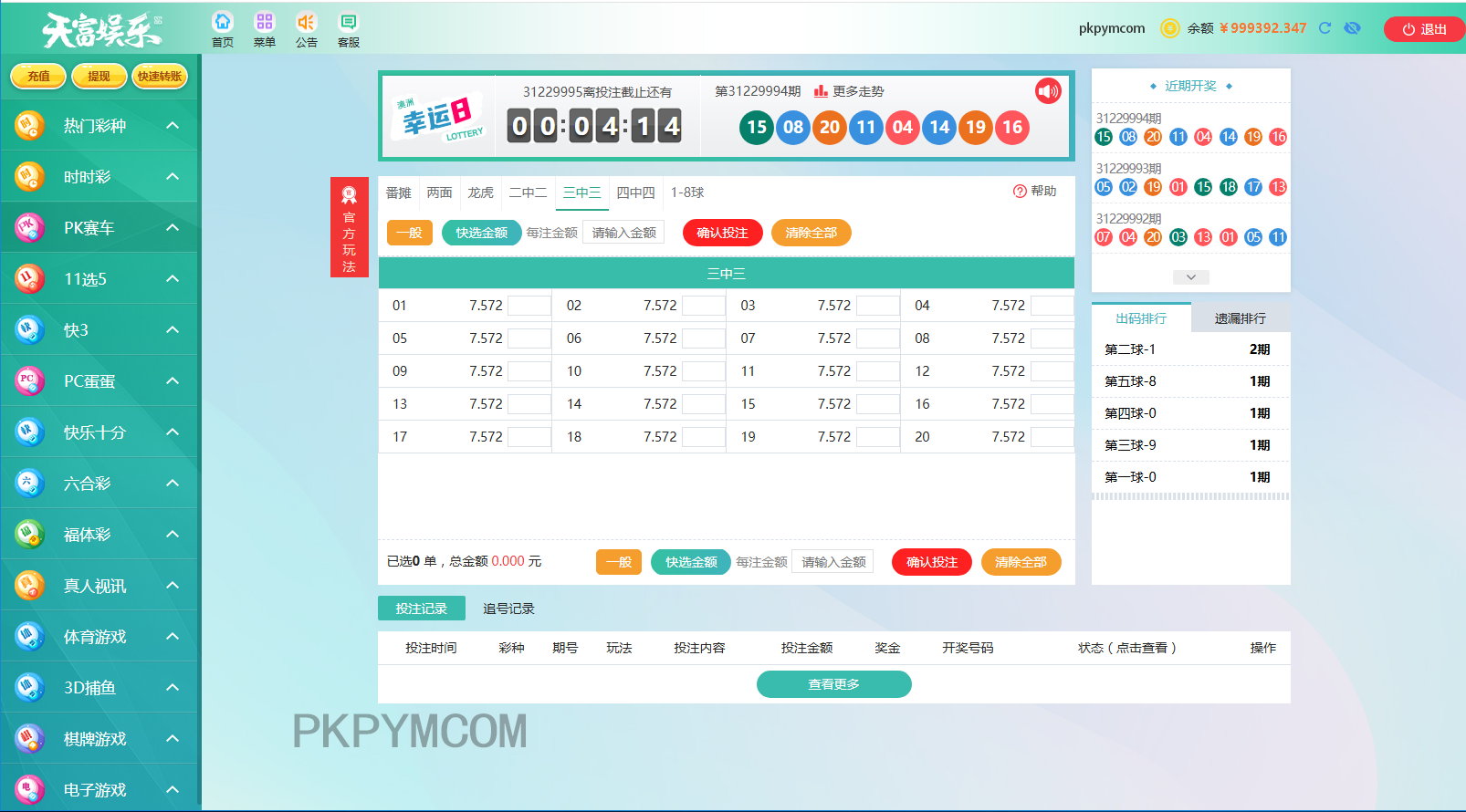Refresh the account balance
The height and width of the screenshot is (812, 1466).
(x=1325, y=28)
